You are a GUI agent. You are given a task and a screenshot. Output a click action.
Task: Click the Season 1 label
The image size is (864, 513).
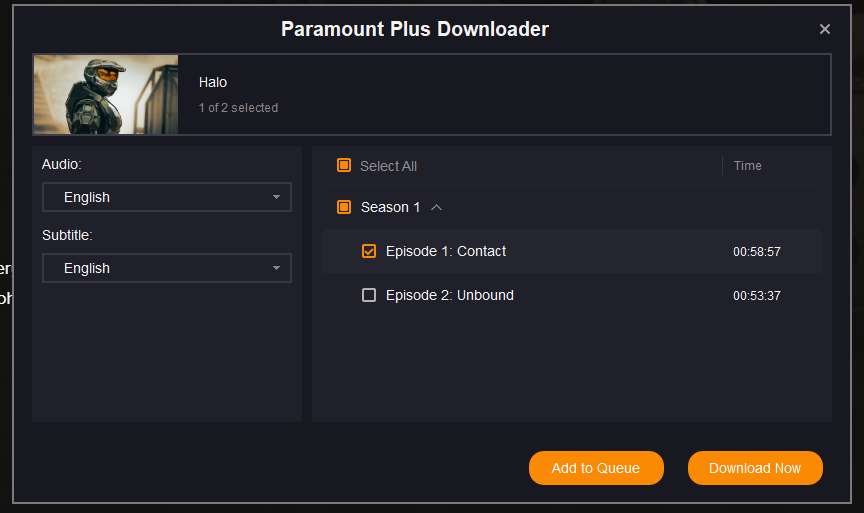[391, 207]
